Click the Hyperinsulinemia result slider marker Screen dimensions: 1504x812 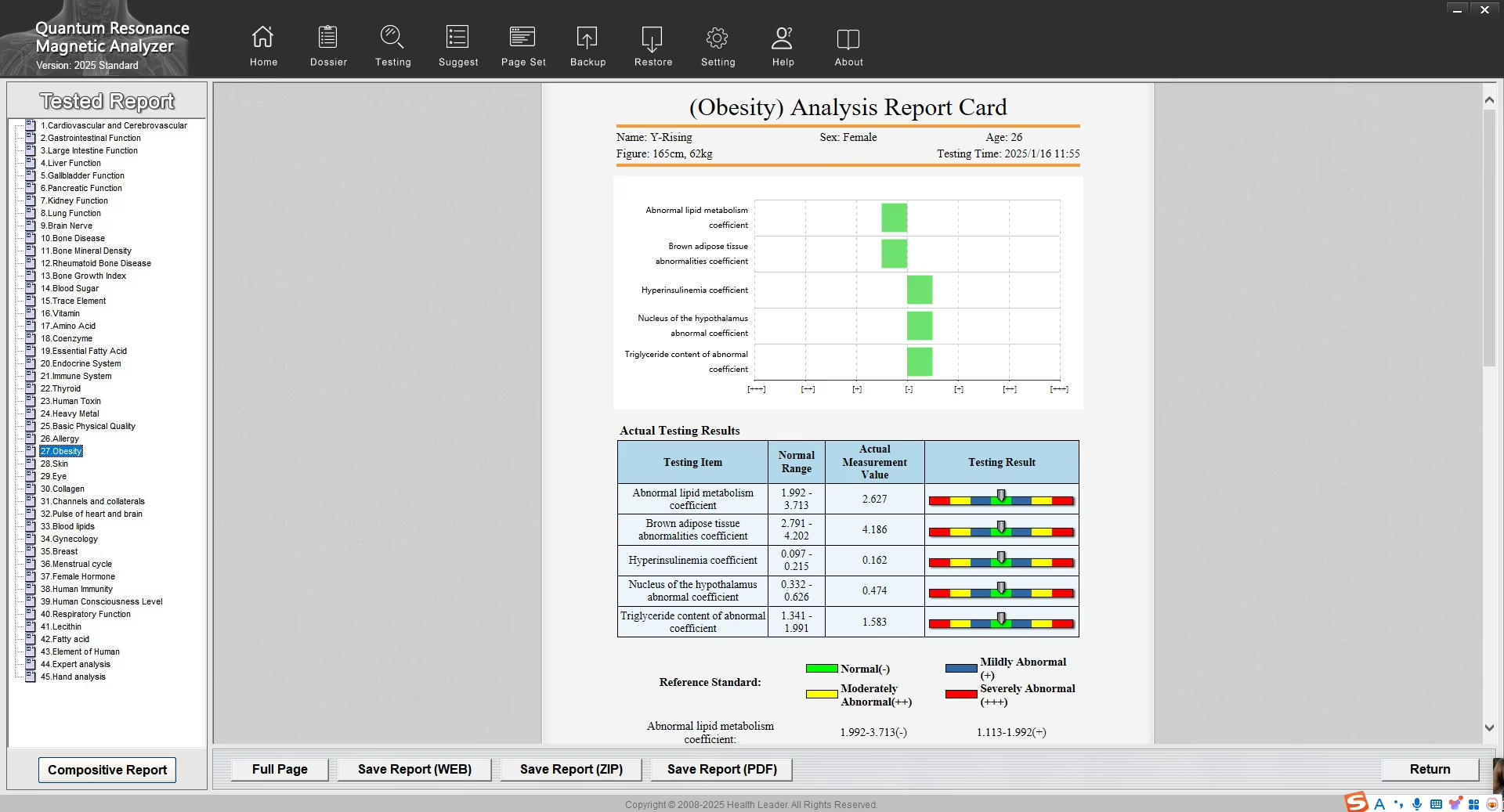(x=1001, y=558)
